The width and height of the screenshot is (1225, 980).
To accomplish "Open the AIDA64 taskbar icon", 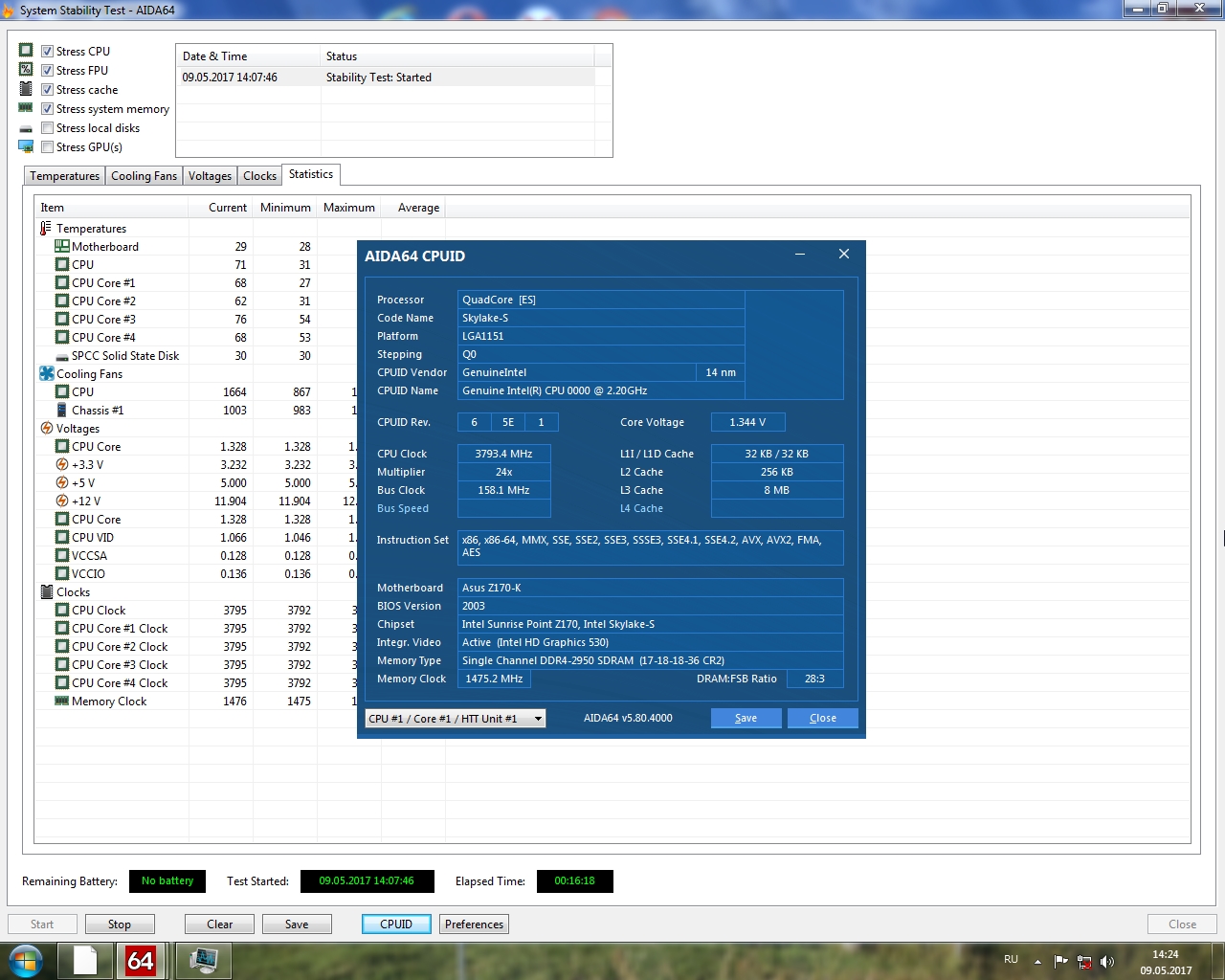I will pyautogui.click(x=141, y=961).
